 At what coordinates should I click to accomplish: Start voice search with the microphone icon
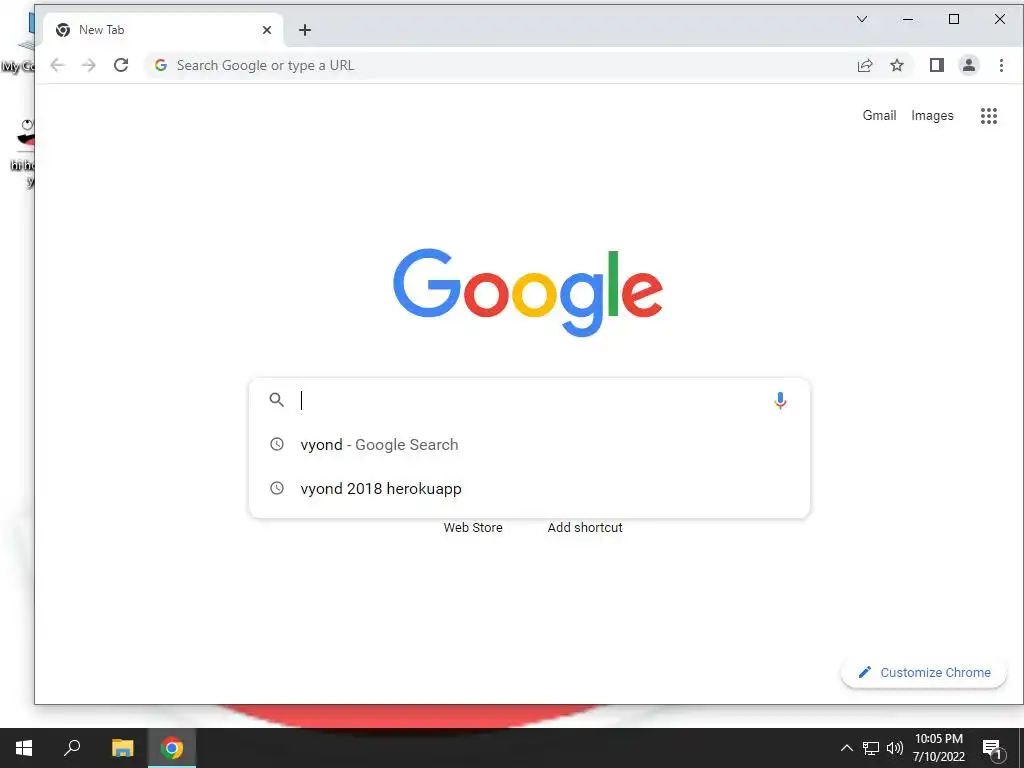click(780, 400)
